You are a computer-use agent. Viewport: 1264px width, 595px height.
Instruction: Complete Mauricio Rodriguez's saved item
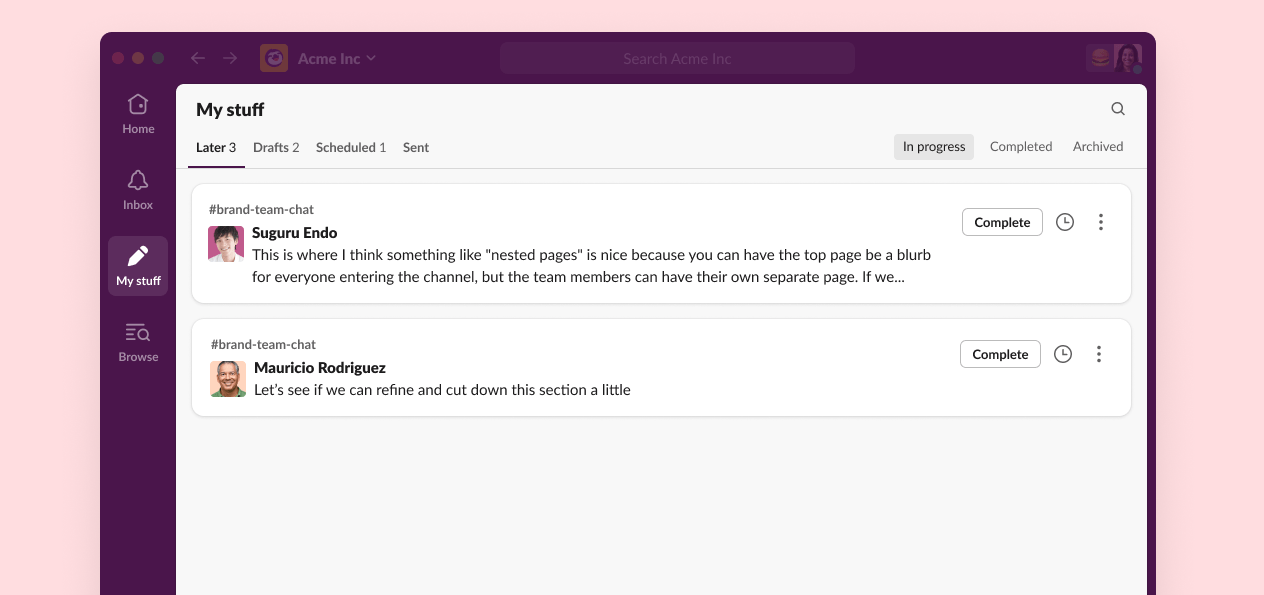tap(1000, 354)
